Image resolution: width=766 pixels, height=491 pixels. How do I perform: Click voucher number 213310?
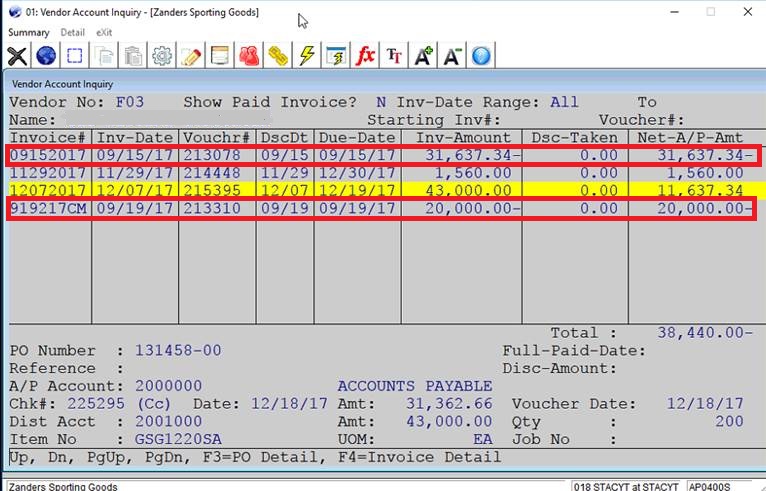click(212, 209)
